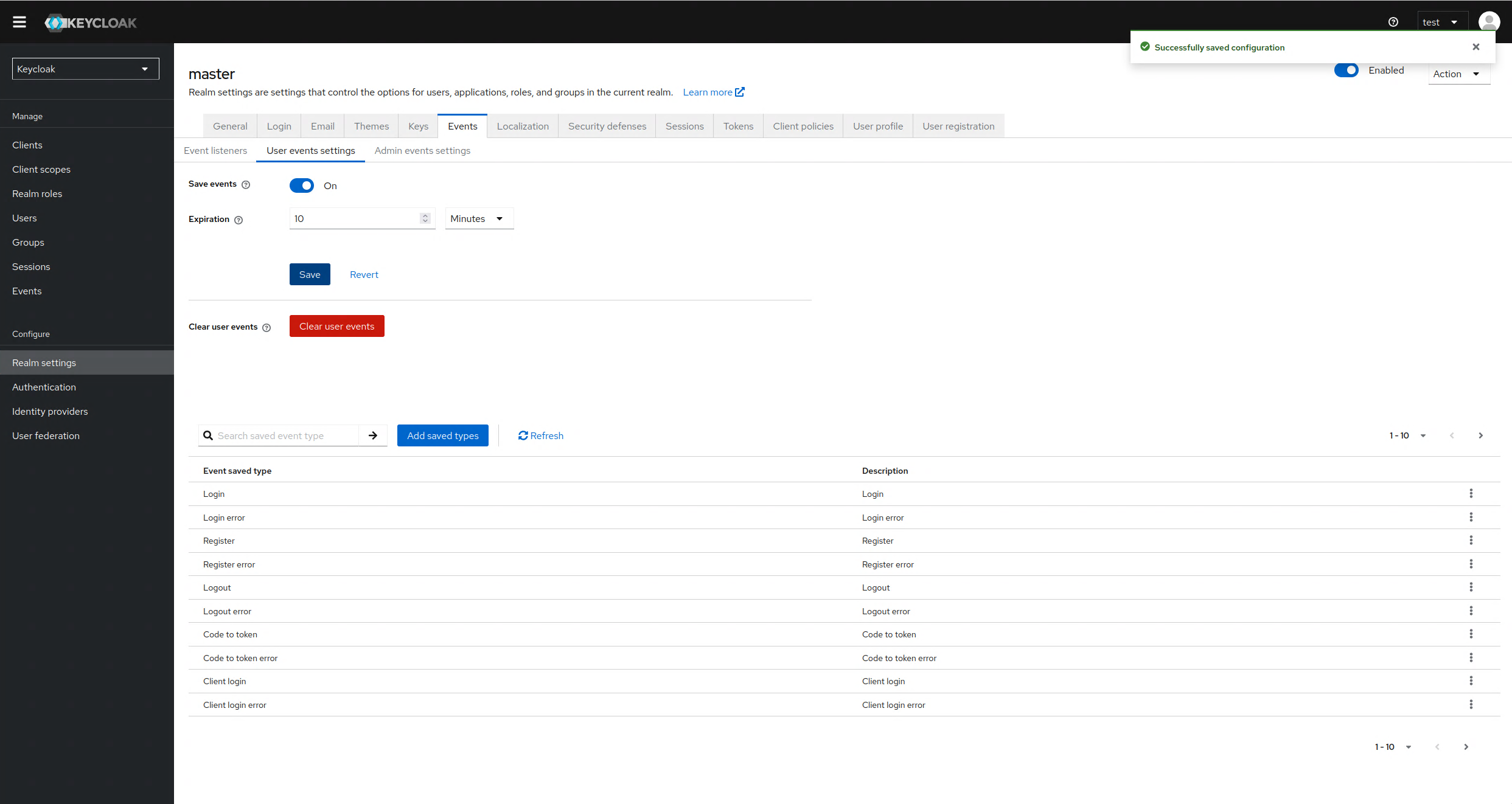This screenshot has height=804, width=1512.
Task: Click help icon beside Clear user events label
Action: pyautogui.click(x=267, y=328)
